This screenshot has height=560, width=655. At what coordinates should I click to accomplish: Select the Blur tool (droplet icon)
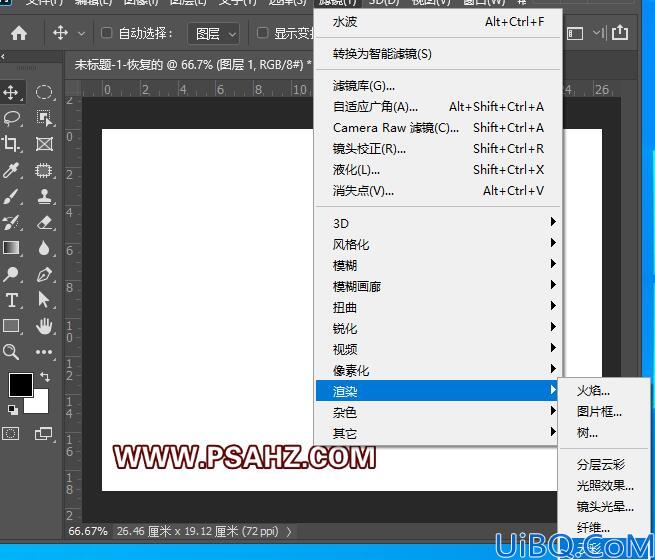click(44, 248)
